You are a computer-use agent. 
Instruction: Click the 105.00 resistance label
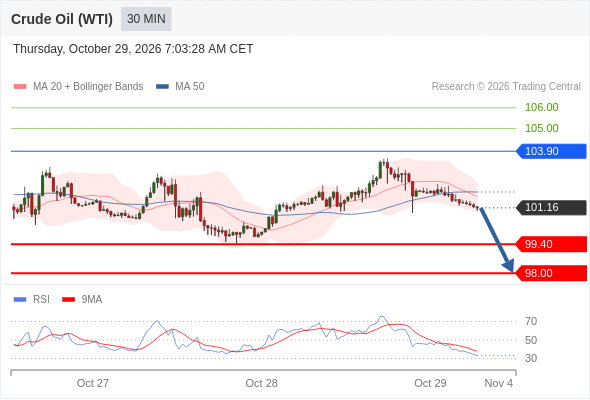pos(541,128)
